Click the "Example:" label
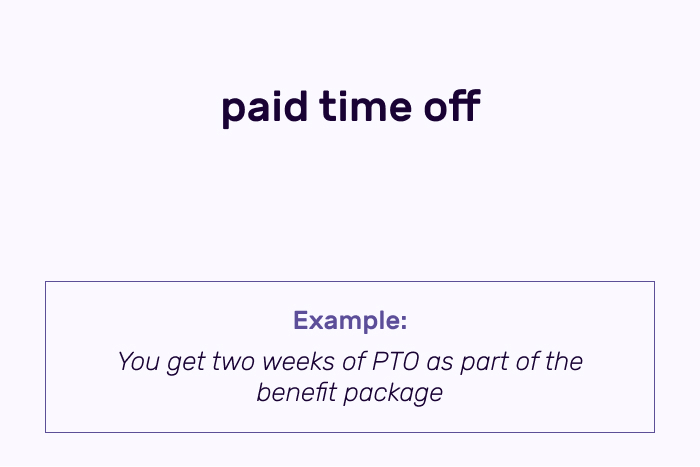 point(350,321)
